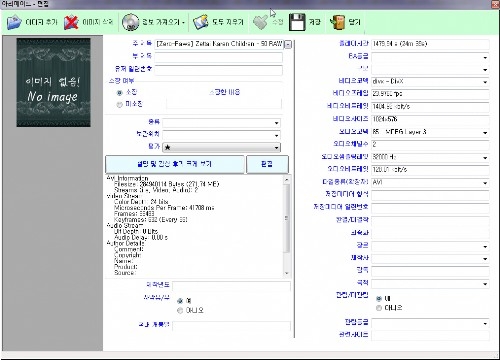500x360 pixels.
Task: Open the DVD disc fetch-info toolbar button
Action: [130, 22]
